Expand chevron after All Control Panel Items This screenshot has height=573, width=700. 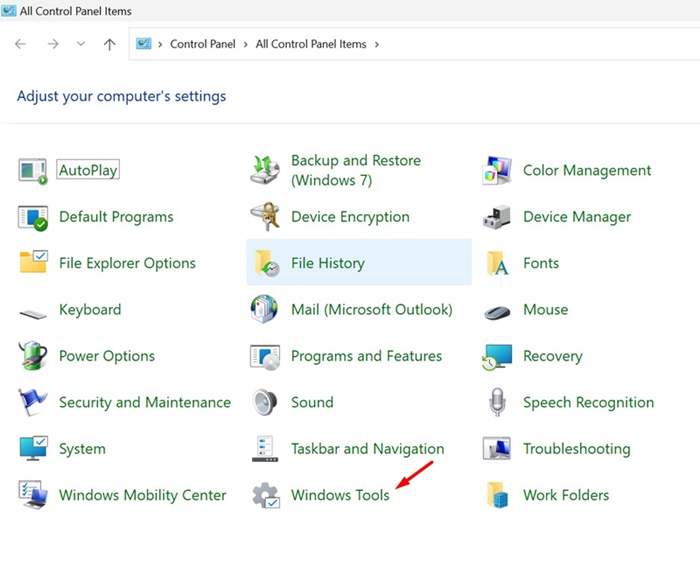376,45
